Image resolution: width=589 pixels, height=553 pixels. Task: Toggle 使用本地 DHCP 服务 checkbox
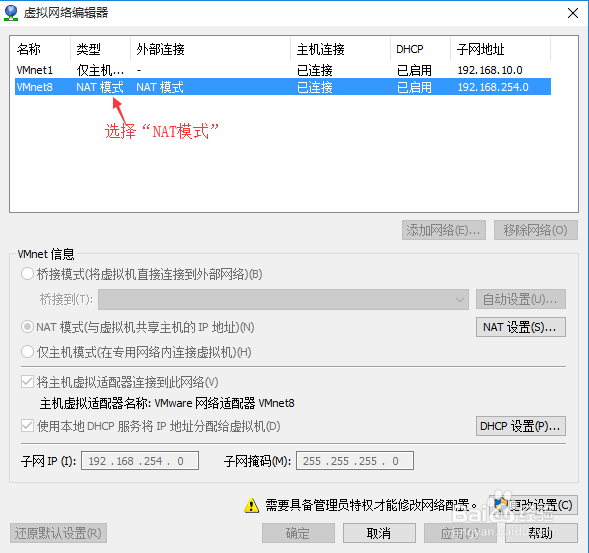point(27,426)
